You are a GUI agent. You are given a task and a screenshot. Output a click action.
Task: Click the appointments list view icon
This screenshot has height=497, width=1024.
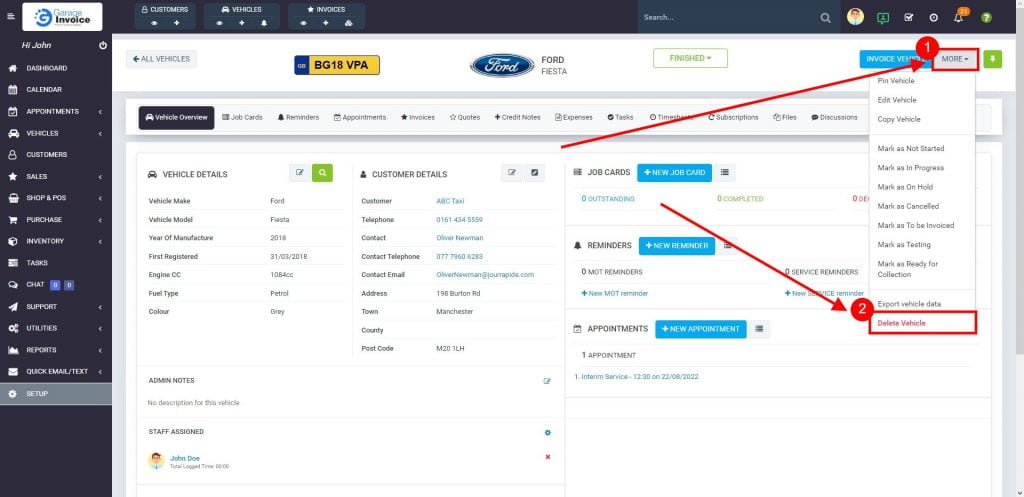[760, 329]
